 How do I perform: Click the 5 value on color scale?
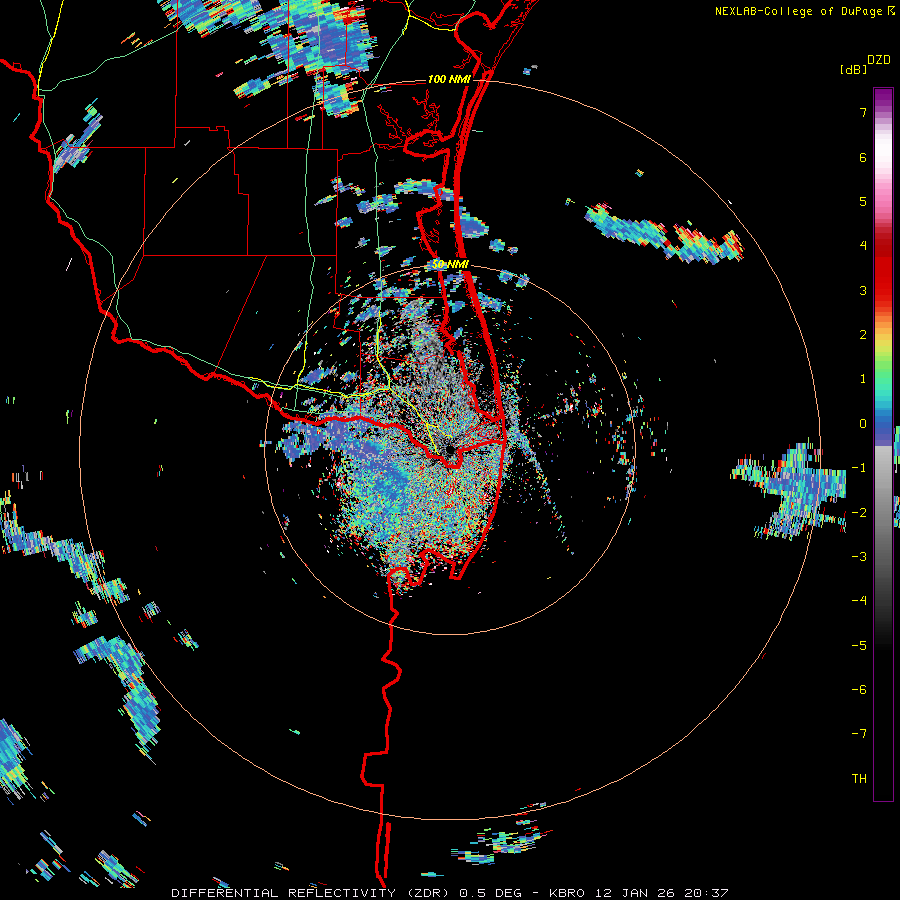863,201
